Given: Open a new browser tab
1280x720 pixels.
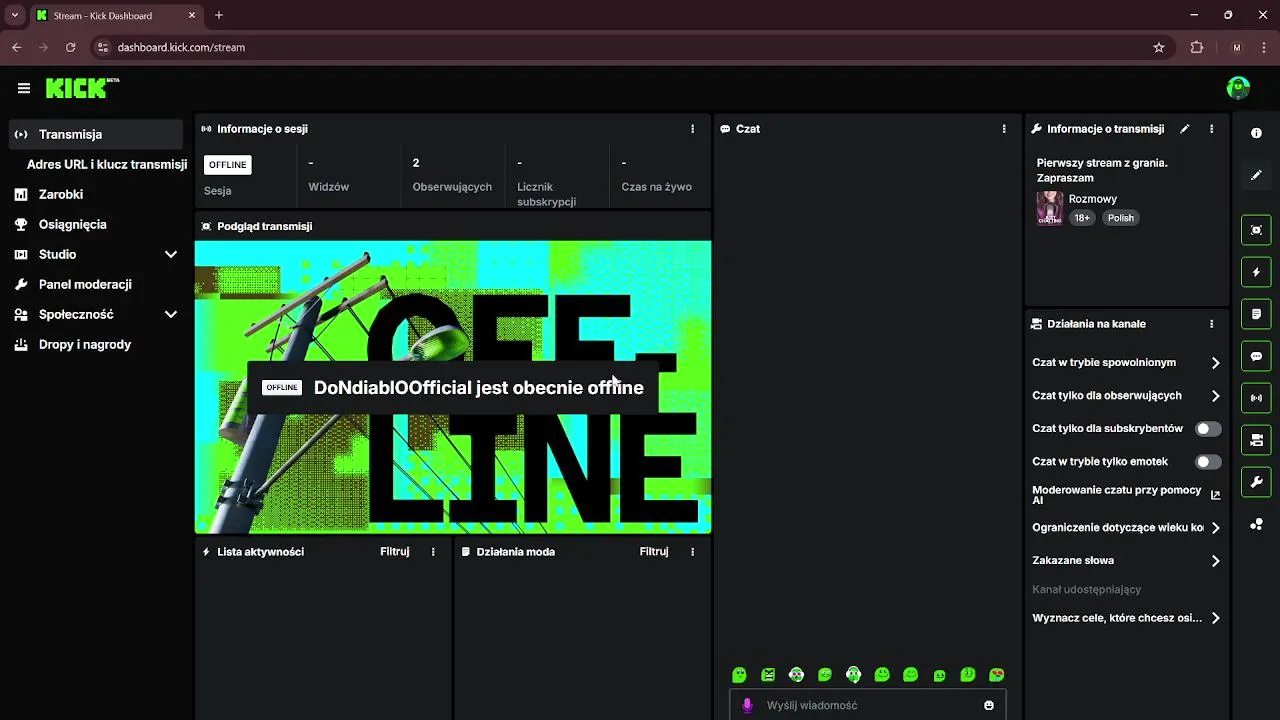Looking at the screenshot, I should click(219, 15).
